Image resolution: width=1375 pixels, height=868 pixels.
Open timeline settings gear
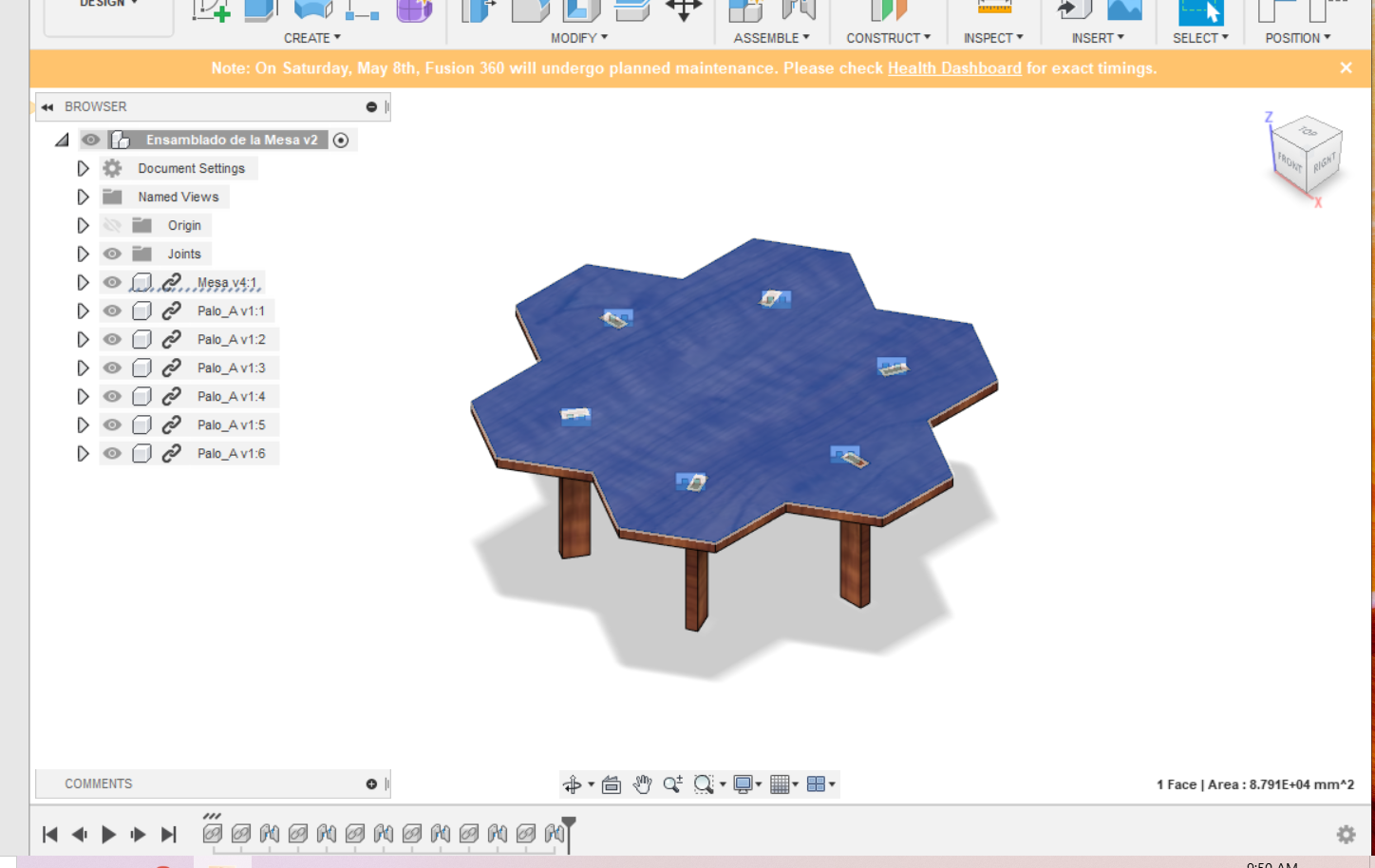point(1346,834)
